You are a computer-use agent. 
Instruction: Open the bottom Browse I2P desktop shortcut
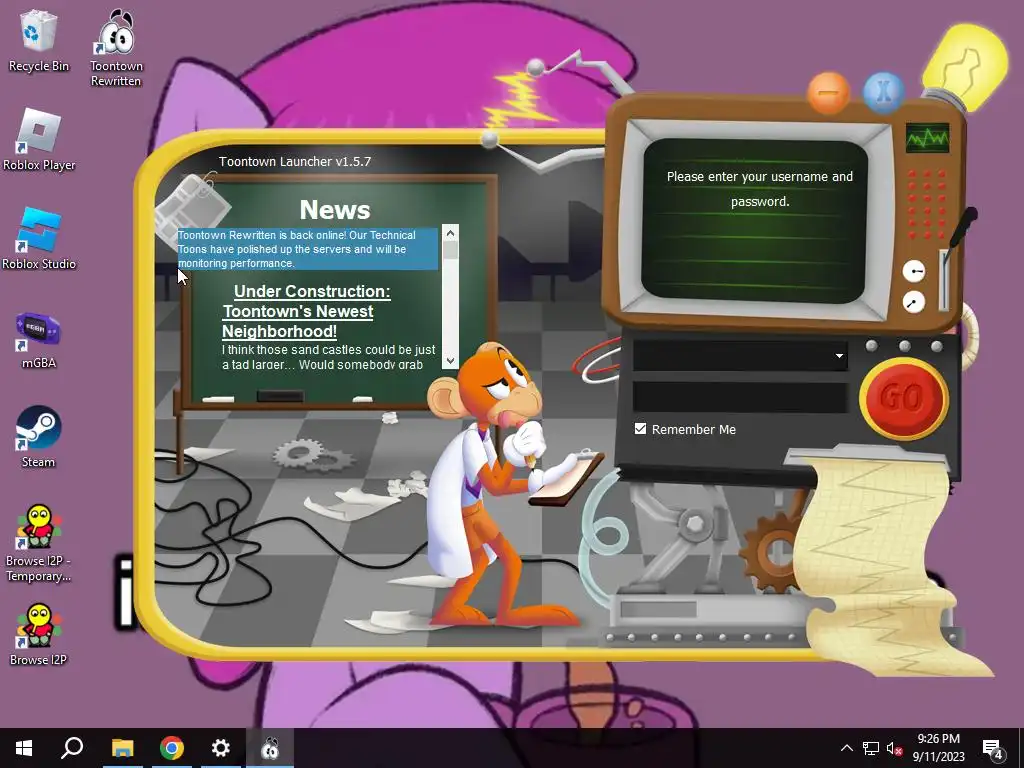click(39, 633)
